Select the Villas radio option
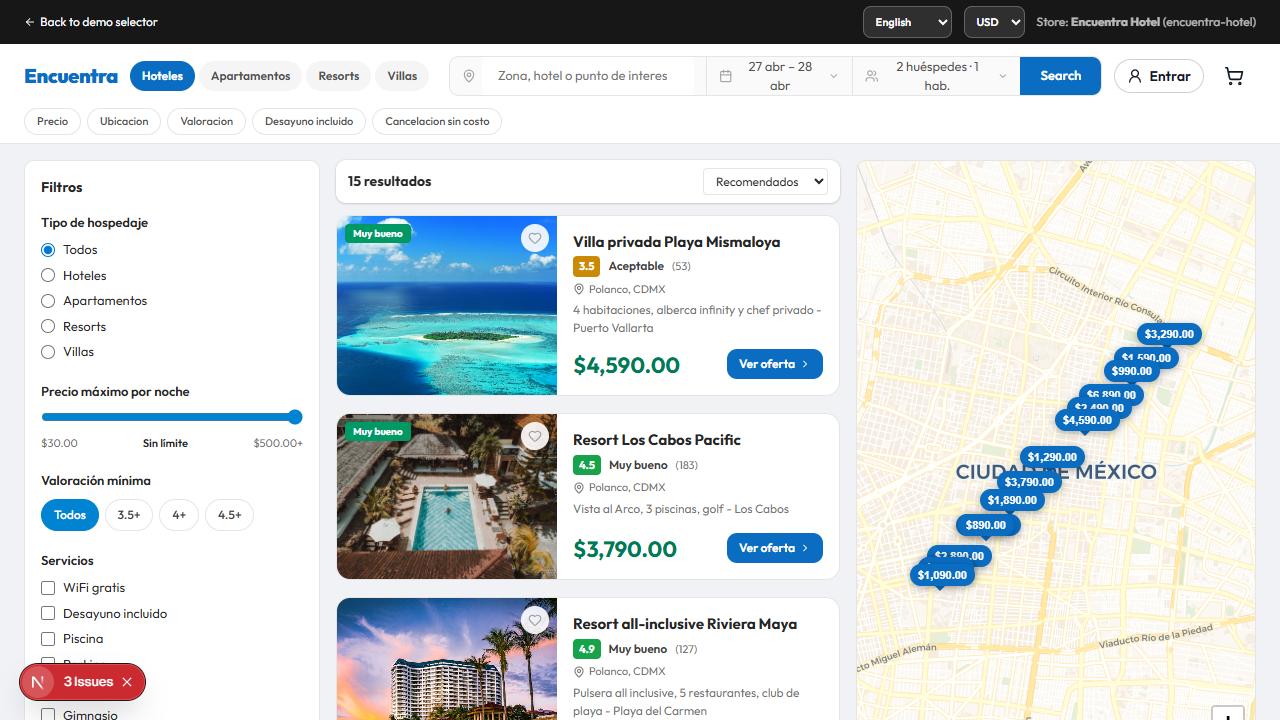This screenshot has height=720, width=1280. coord(48,352)
